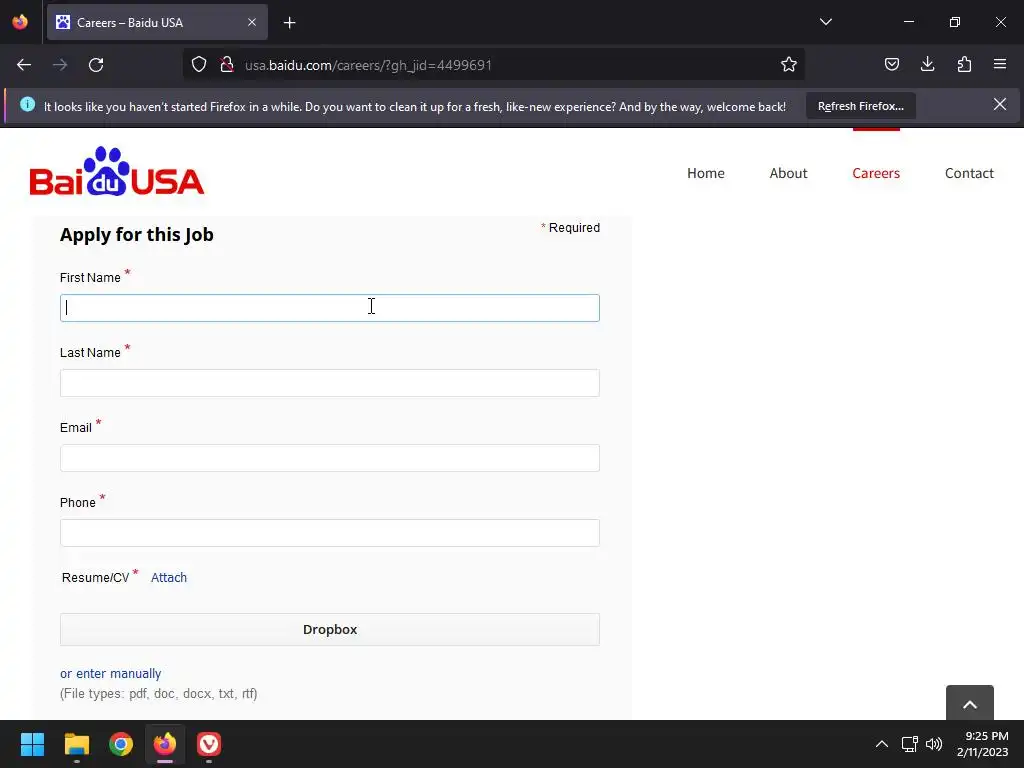
Task: Open the Firefox application menu
Action: point(1000,64)
